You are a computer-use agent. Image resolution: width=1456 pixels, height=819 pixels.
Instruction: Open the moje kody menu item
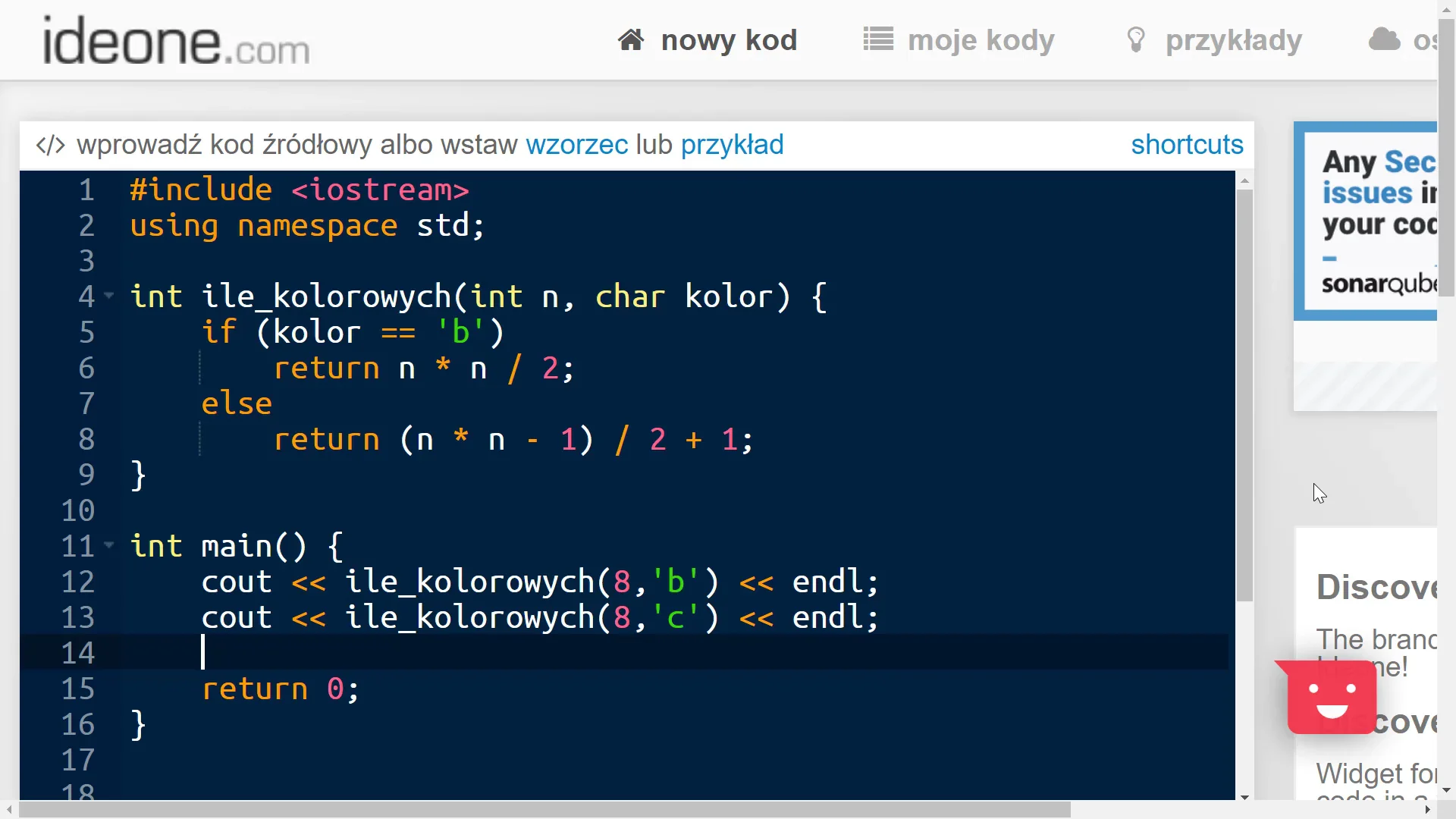(x=981, y=40)
